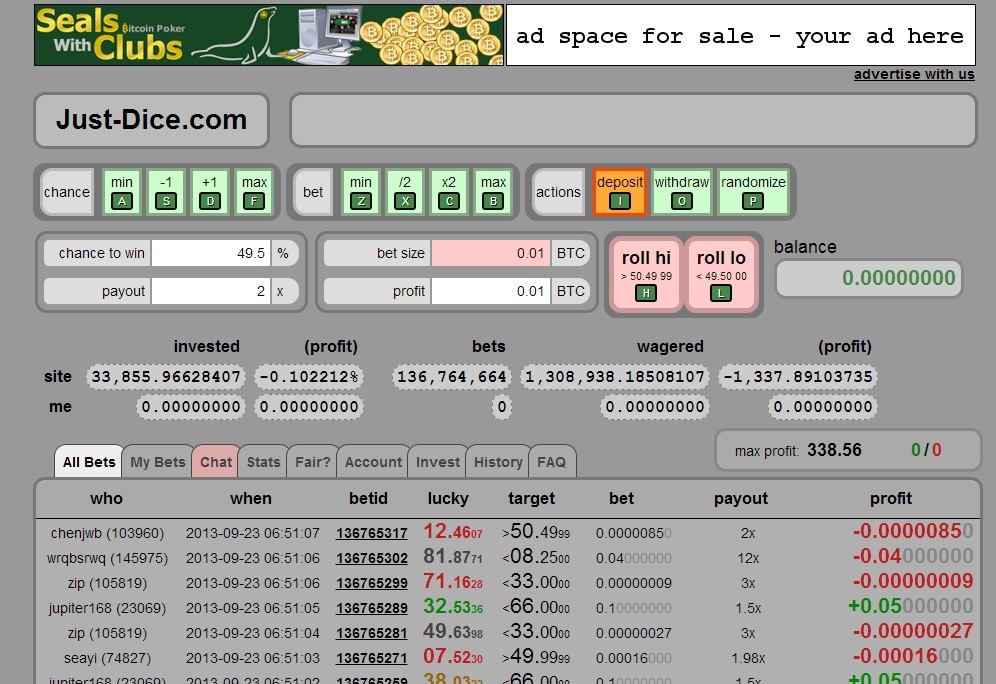
Task: Decrease chance with the -1 button
Action: [166, 192]
